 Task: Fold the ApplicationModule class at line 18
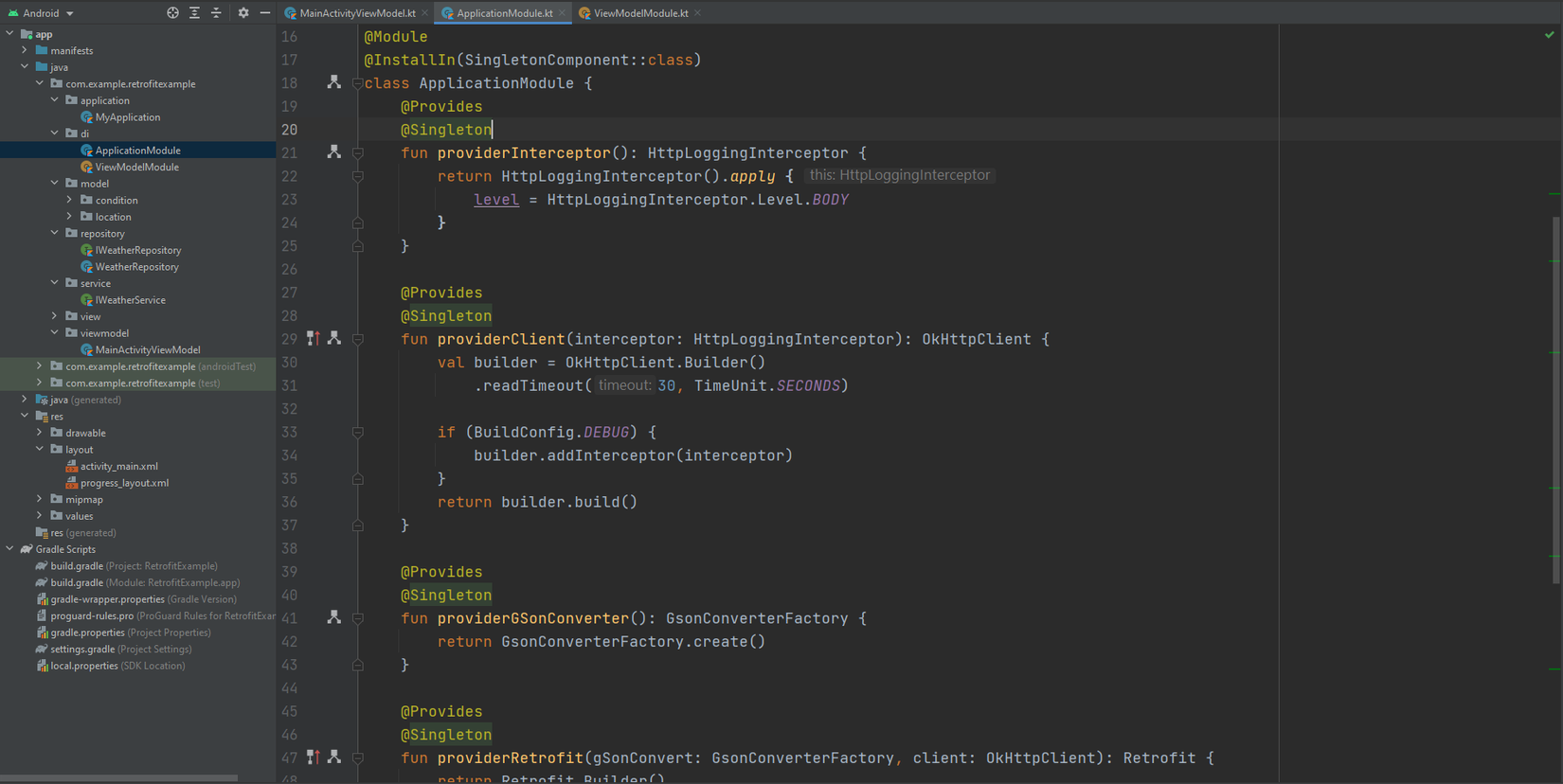(358, 83)
